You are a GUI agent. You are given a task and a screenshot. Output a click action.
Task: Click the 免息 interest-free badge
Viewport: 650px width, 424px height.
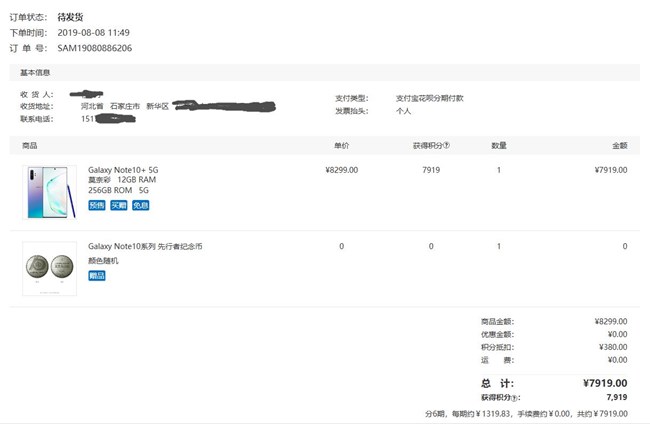tap(141, 205)
